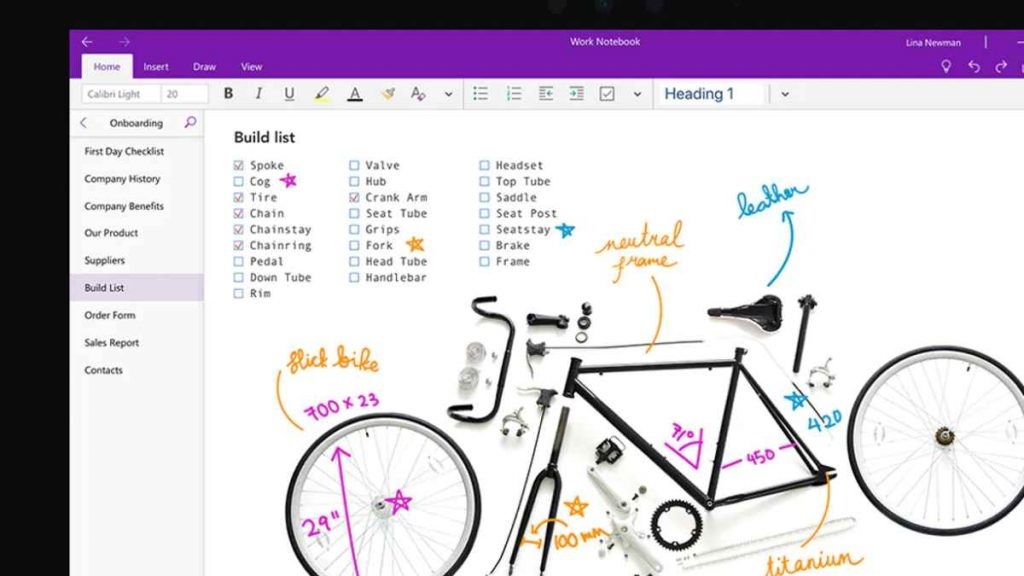This screenshot has height=576, width=1024.
Task: Click the Handlebar list item text
Action: pyautogui.click(x=396, y=278)
